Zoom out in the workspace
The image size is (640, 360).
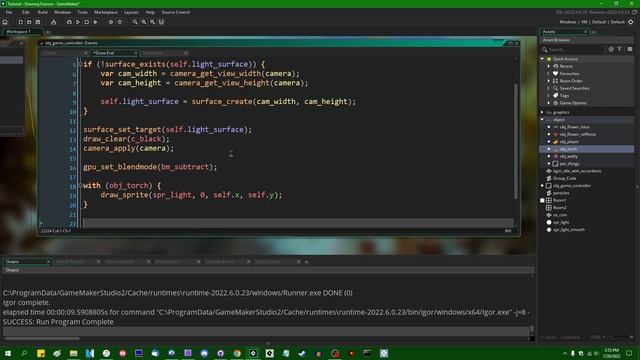(x=135, y=22)
